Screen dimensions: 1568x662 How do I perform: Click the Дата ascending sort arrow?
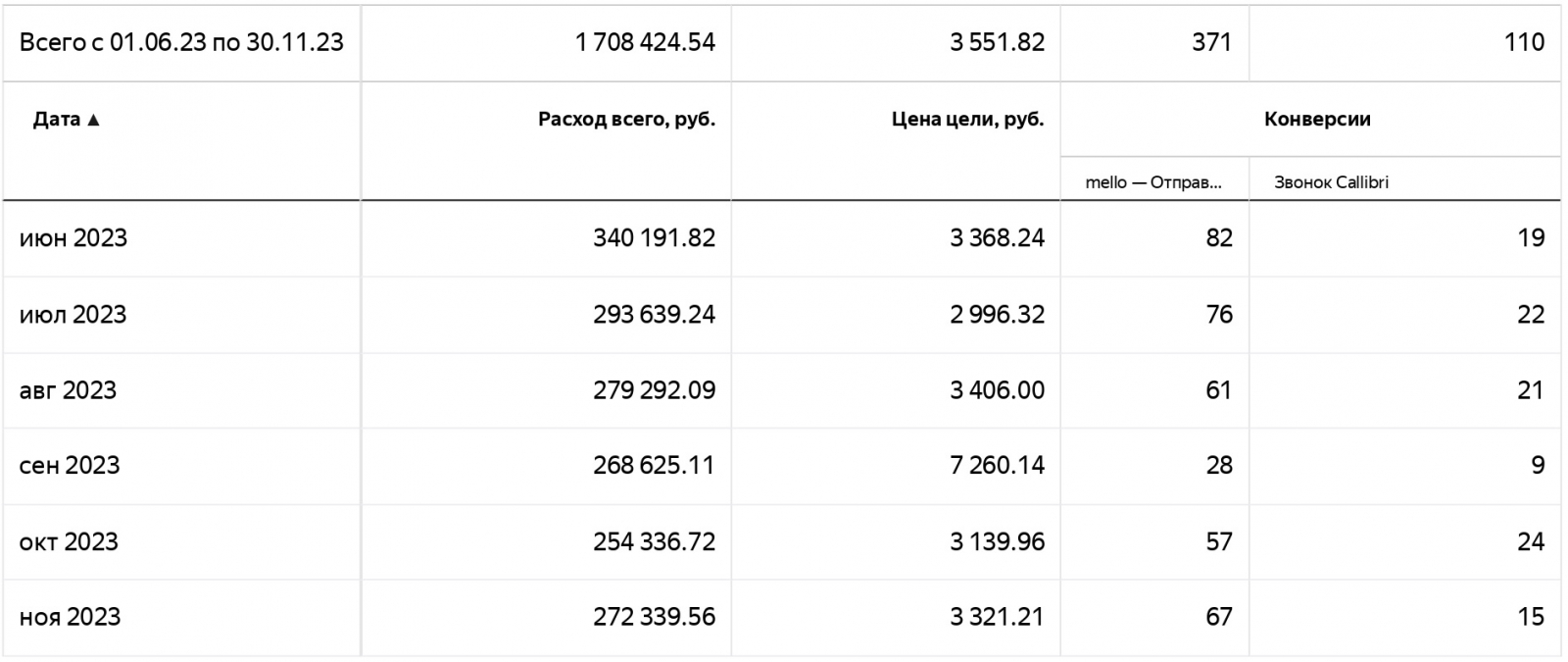(94, 121)
